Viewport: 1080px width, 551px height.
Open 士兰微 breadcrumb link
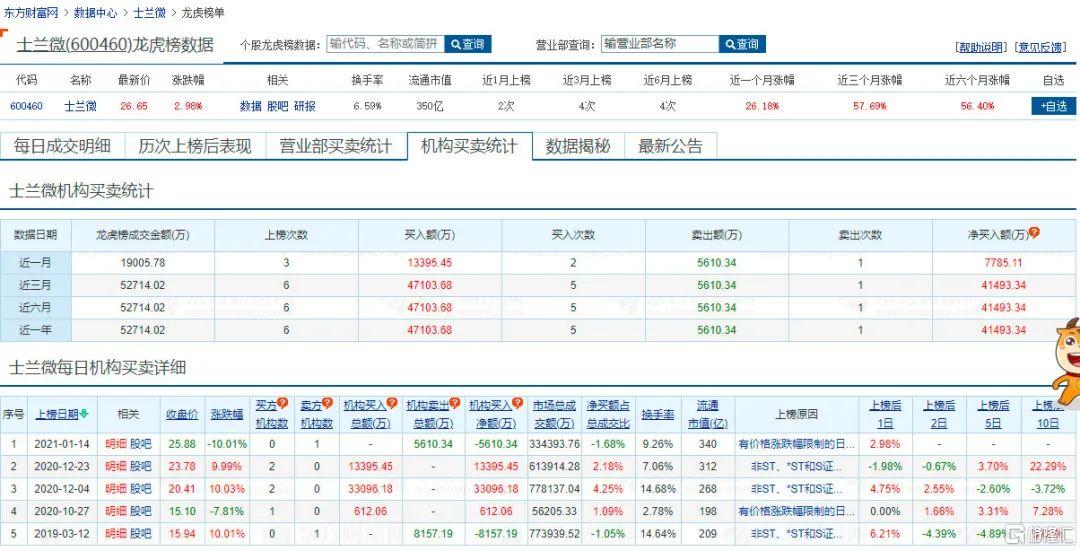[x=149, y=12]
